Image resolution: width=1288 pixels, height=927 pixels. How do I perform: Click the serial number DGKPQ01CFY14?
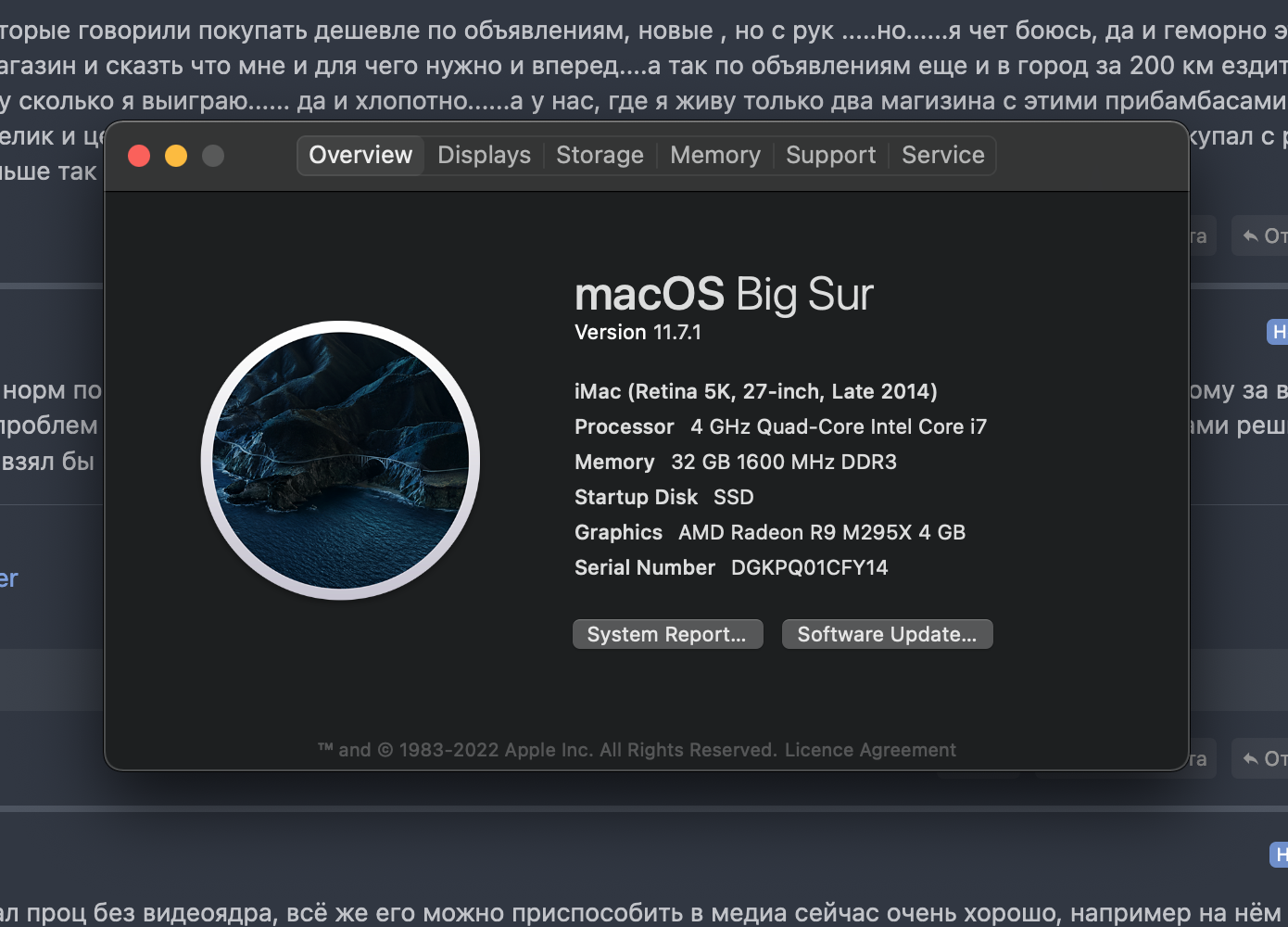(x=809, y=567)
